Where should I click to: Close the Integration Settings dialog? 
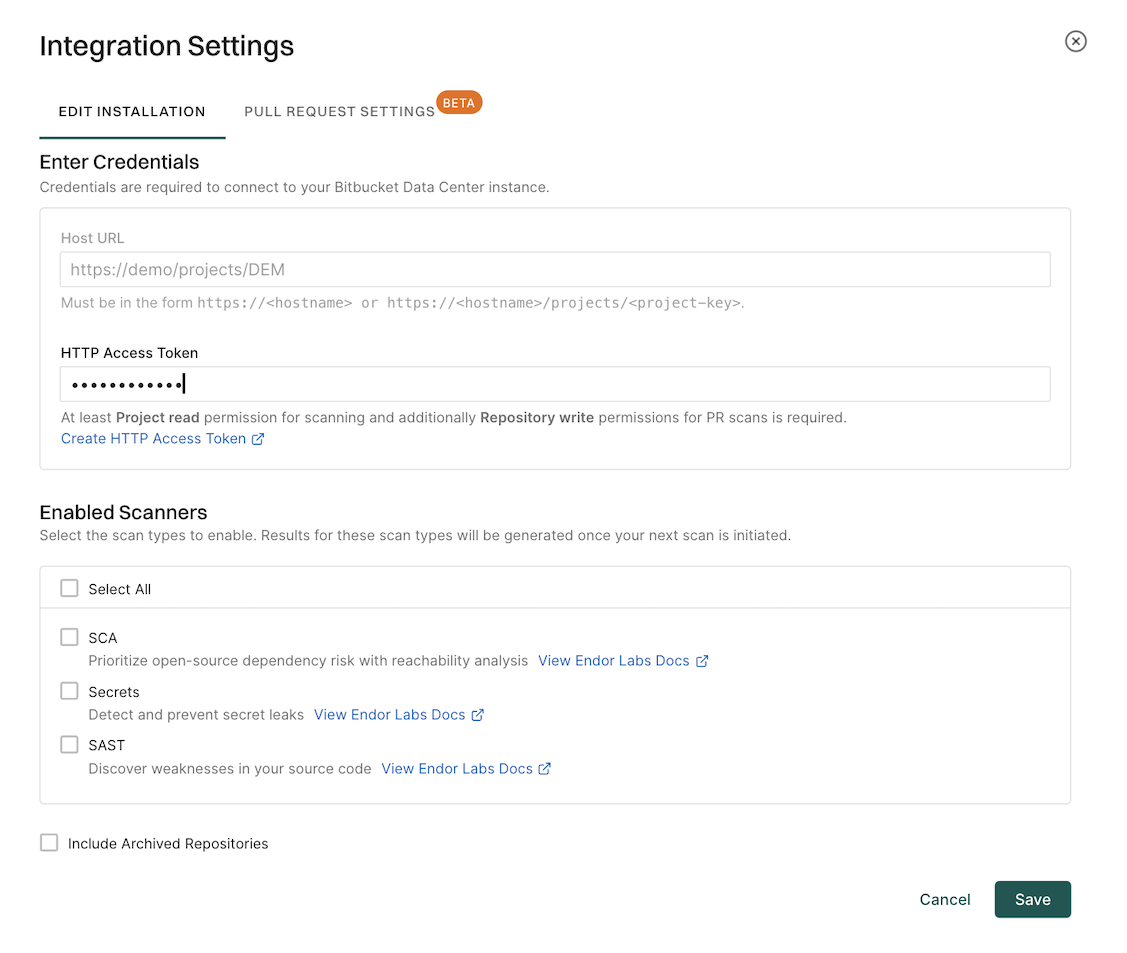point(1075,41)
